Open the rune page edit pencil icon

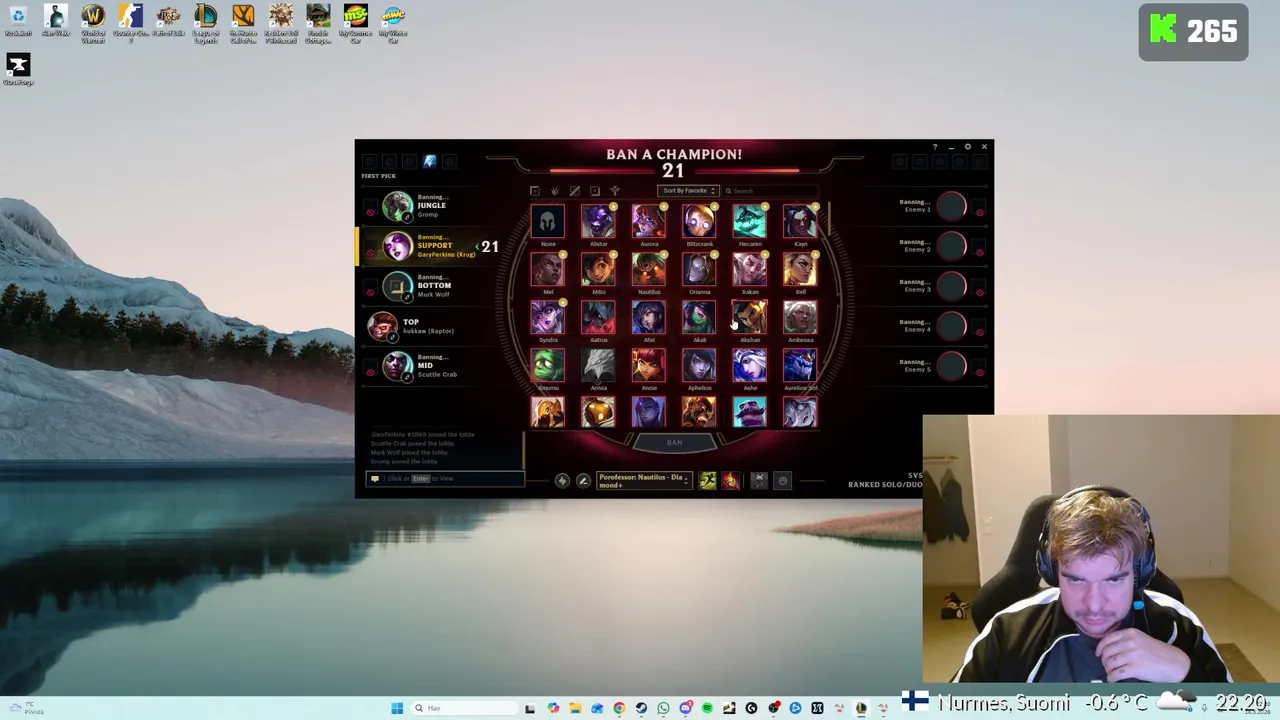[583, 481]
